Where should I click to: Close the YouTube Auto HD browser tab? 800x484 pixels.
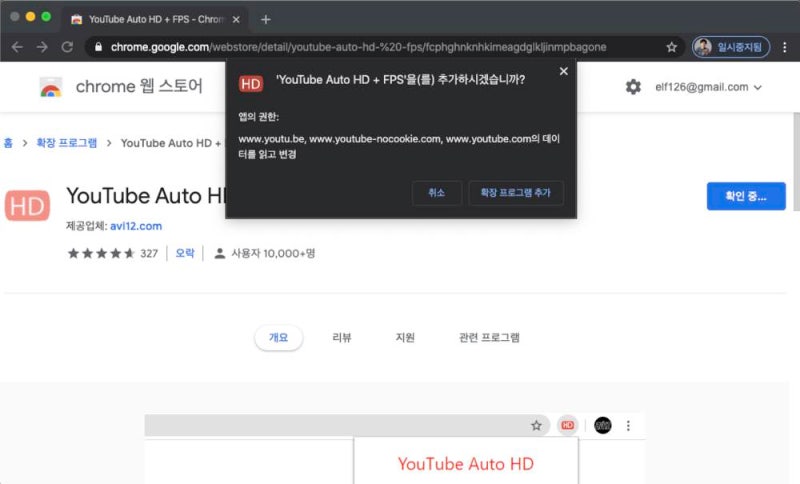point(236,19)
